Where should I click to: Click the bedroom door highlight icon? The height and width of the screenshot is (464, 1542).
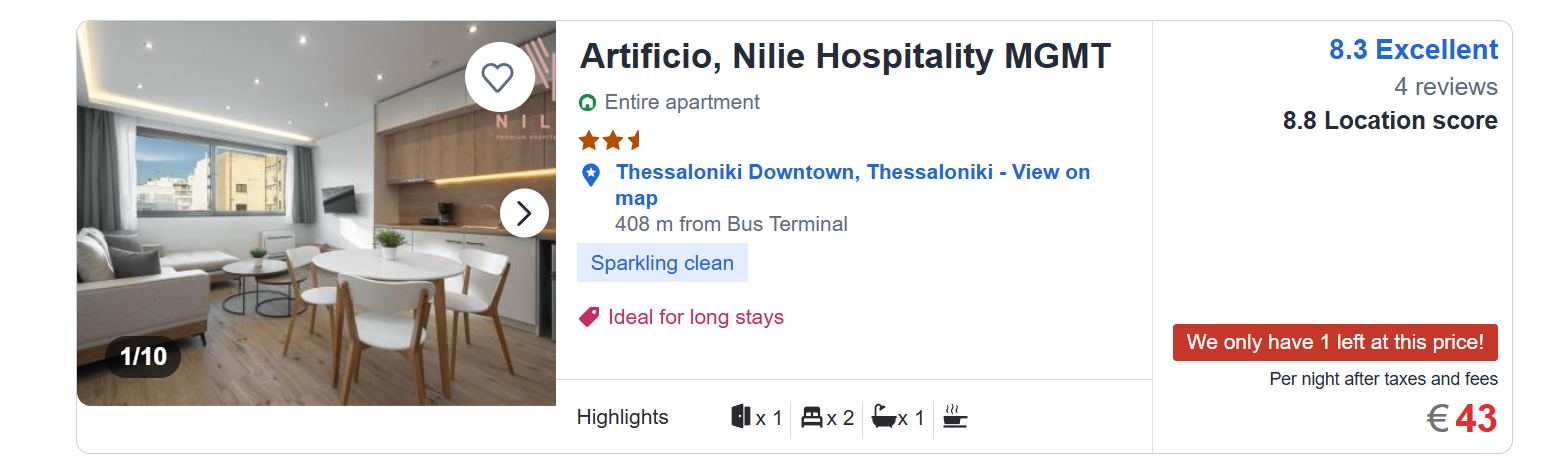click(x=741, y=416)
